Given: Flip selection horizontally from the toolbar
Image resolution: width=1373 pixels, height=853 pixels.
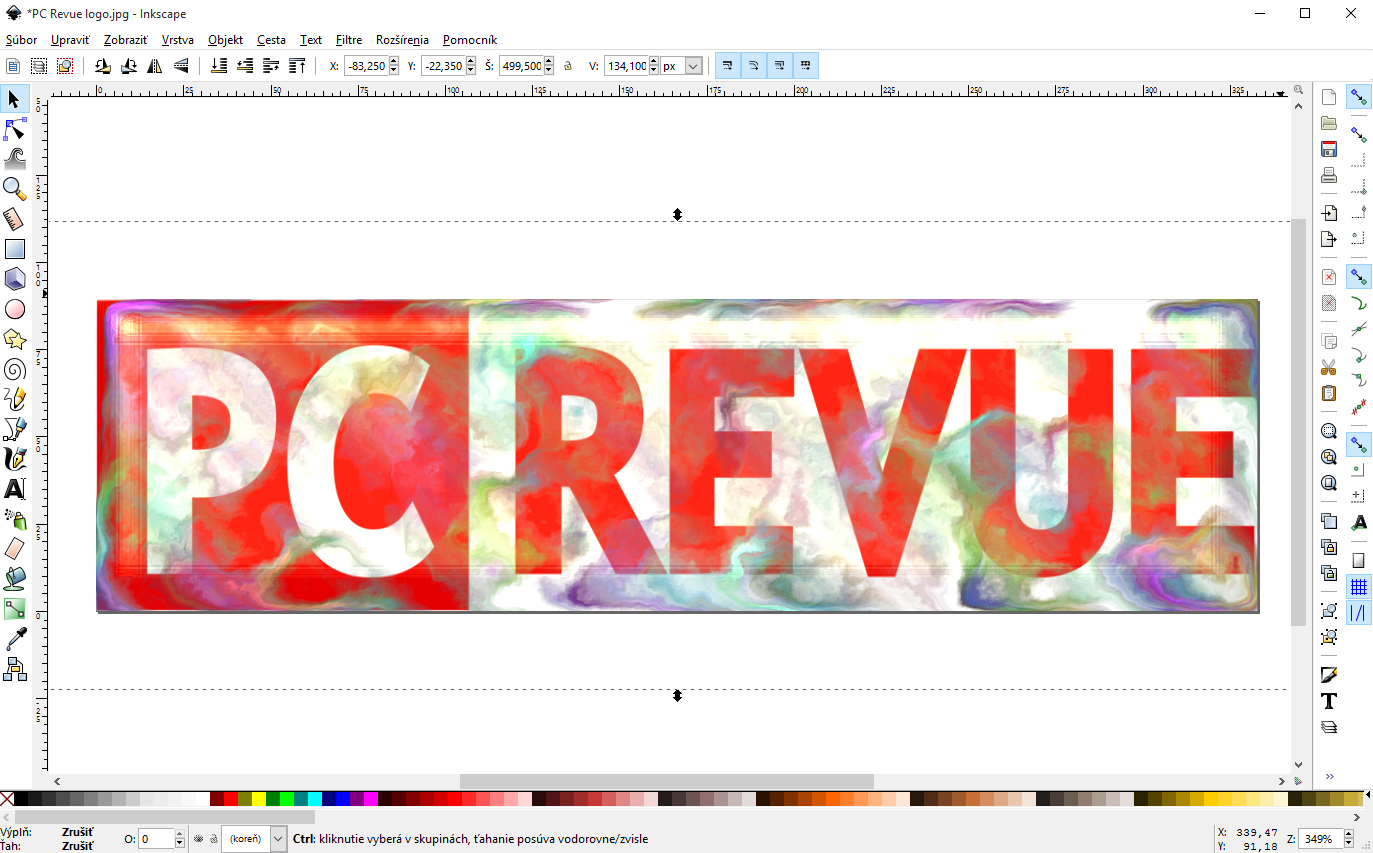Looking at the screenshot, I should coord(155,66).
